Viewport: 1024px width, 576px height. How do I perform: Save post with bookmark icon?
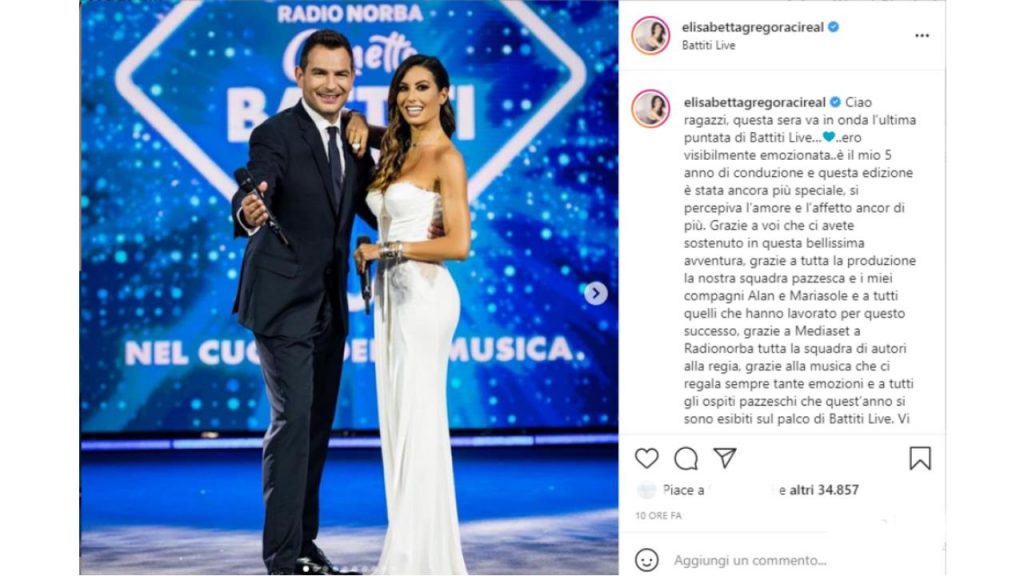[920, 458]
